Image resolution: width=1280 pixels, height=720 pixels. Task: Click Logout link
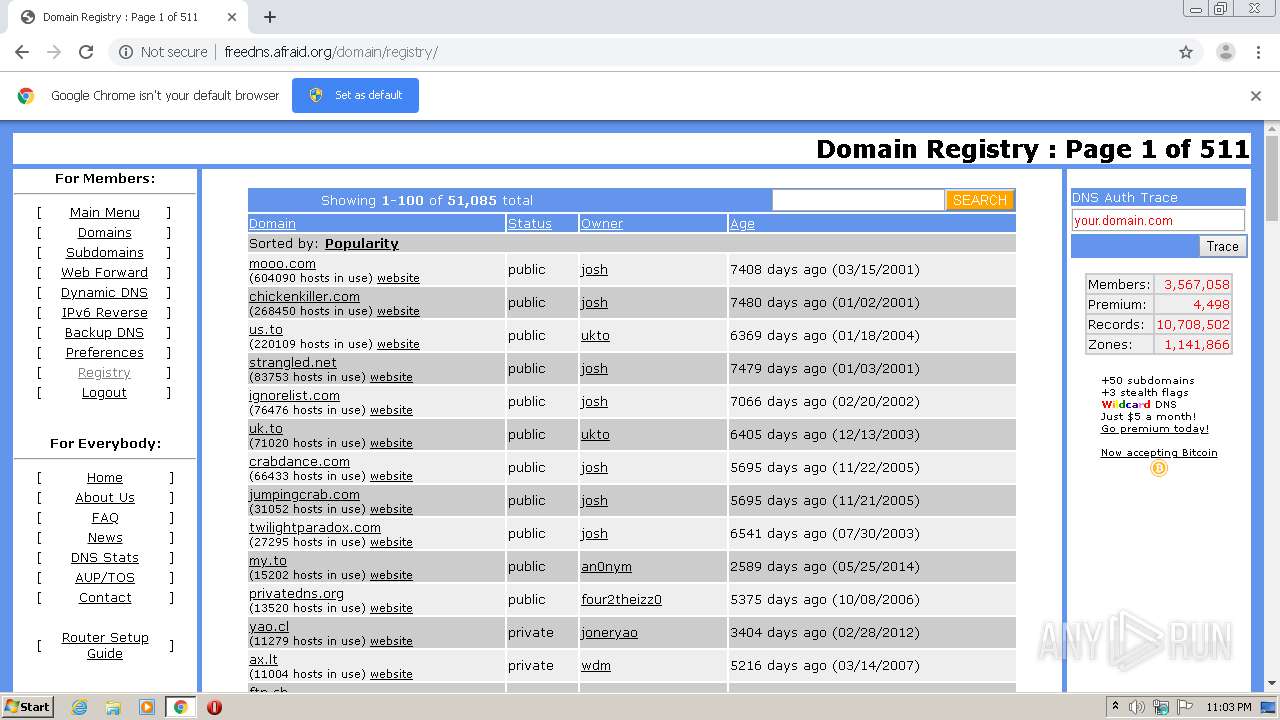tap(104, 392)
